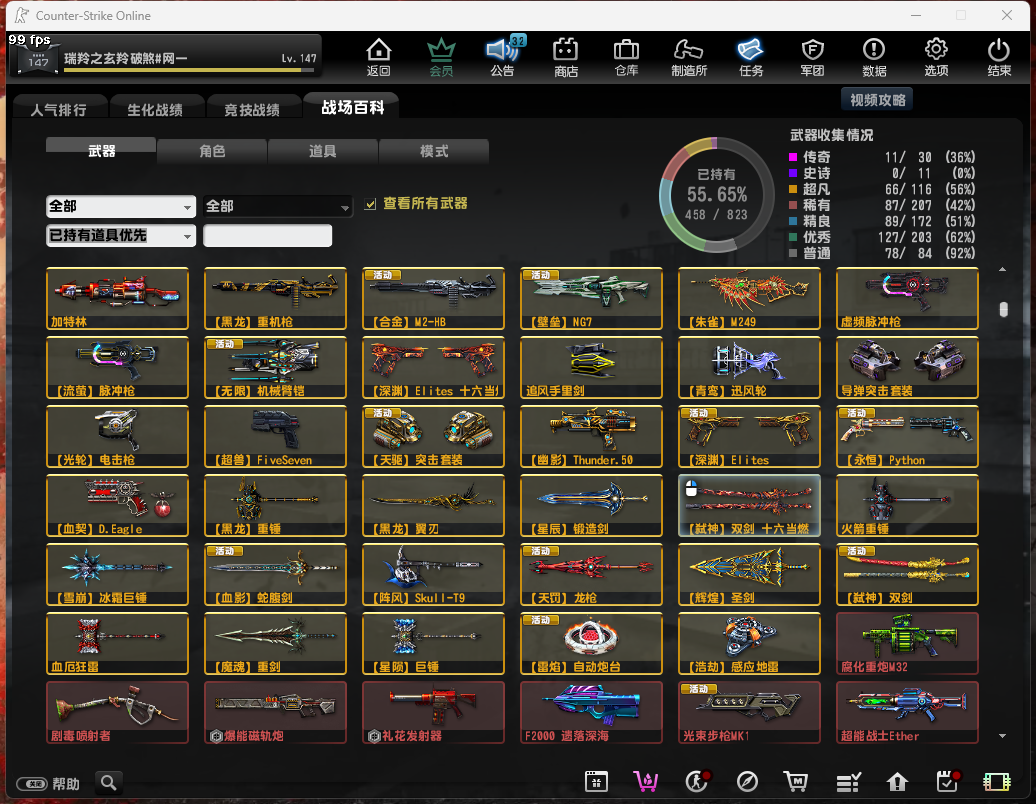
Task: Select the [血契] D.Eagle weapon card
Action: [118, 505]
